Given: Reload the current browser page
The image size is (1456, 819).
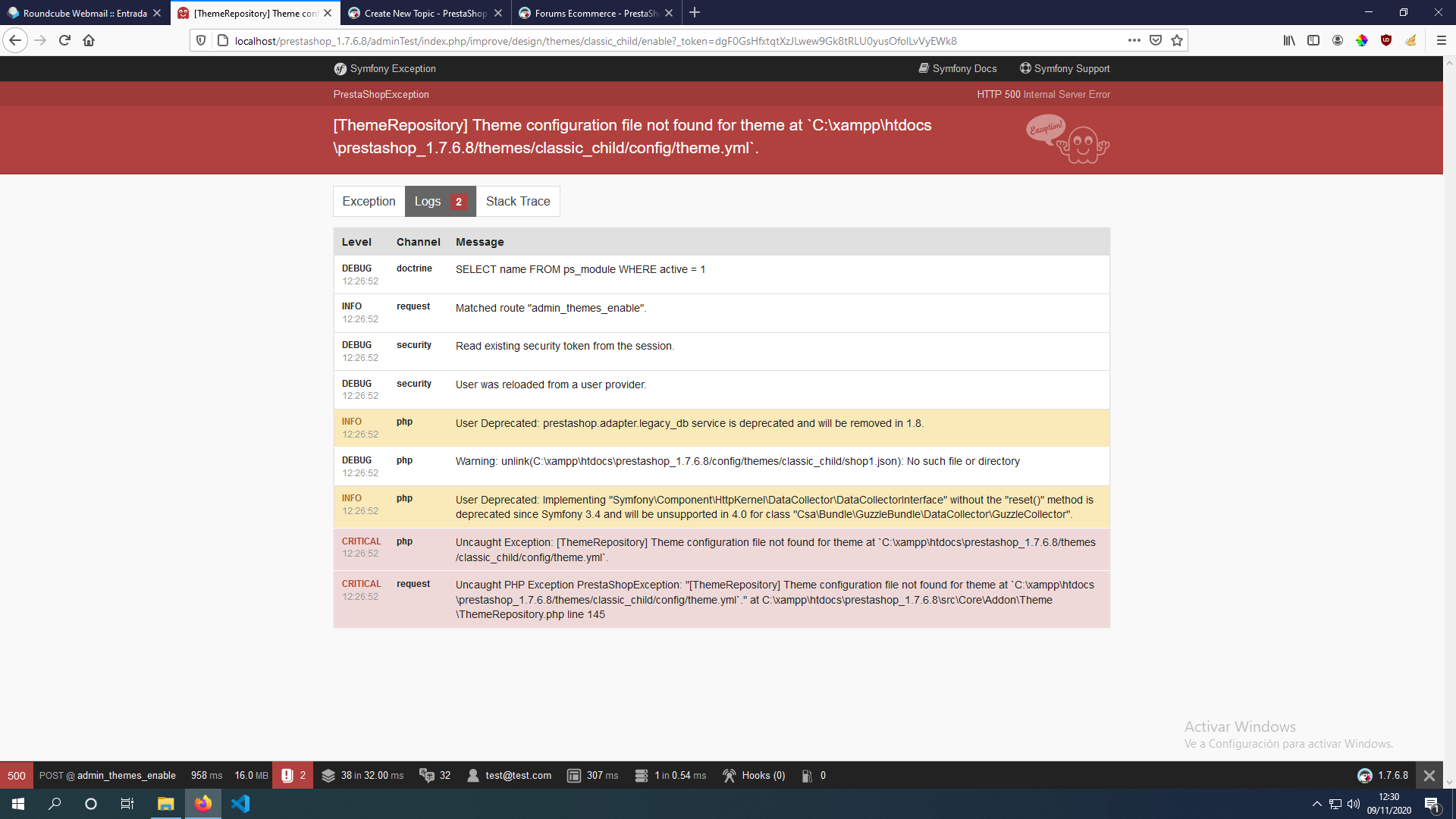Looking at the screenshot, I should 64,40.
